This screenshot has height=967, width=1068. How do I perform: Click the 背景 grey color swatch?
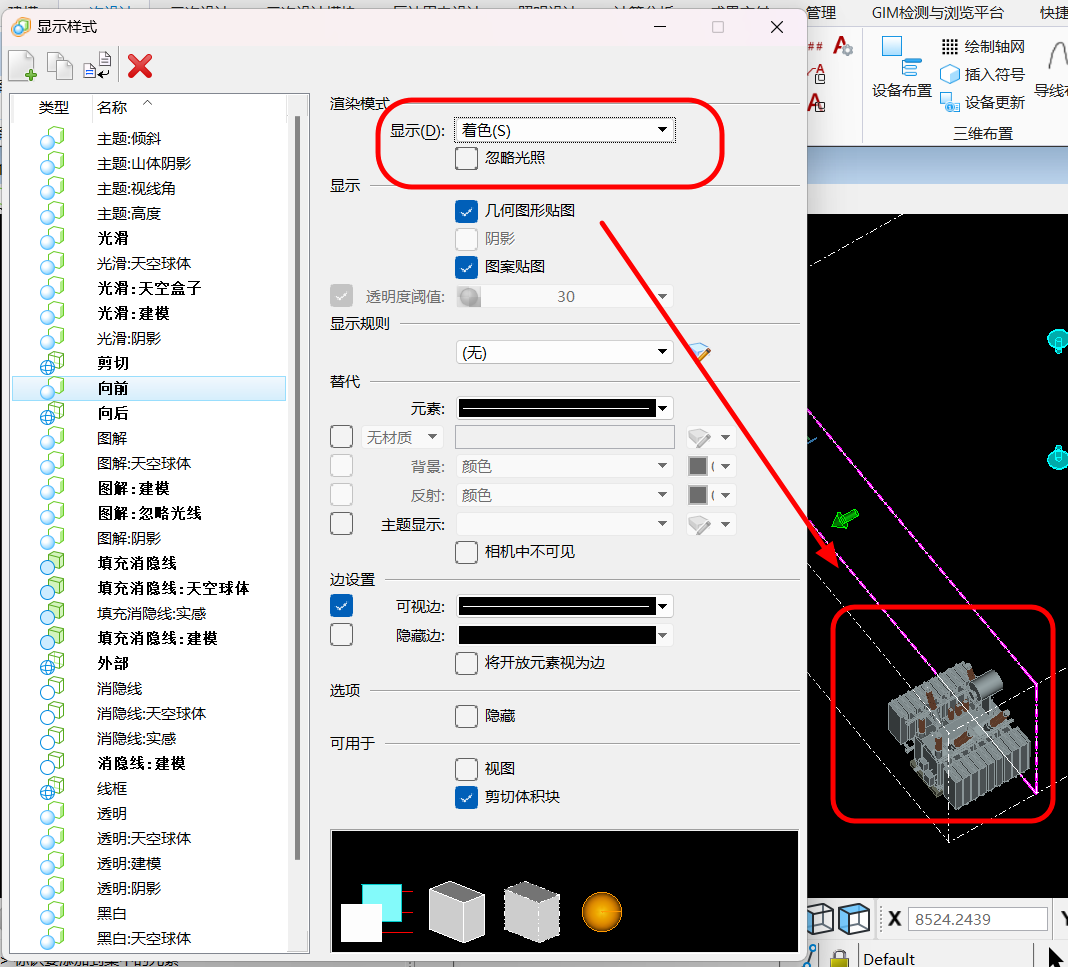[x=697, y=466]
